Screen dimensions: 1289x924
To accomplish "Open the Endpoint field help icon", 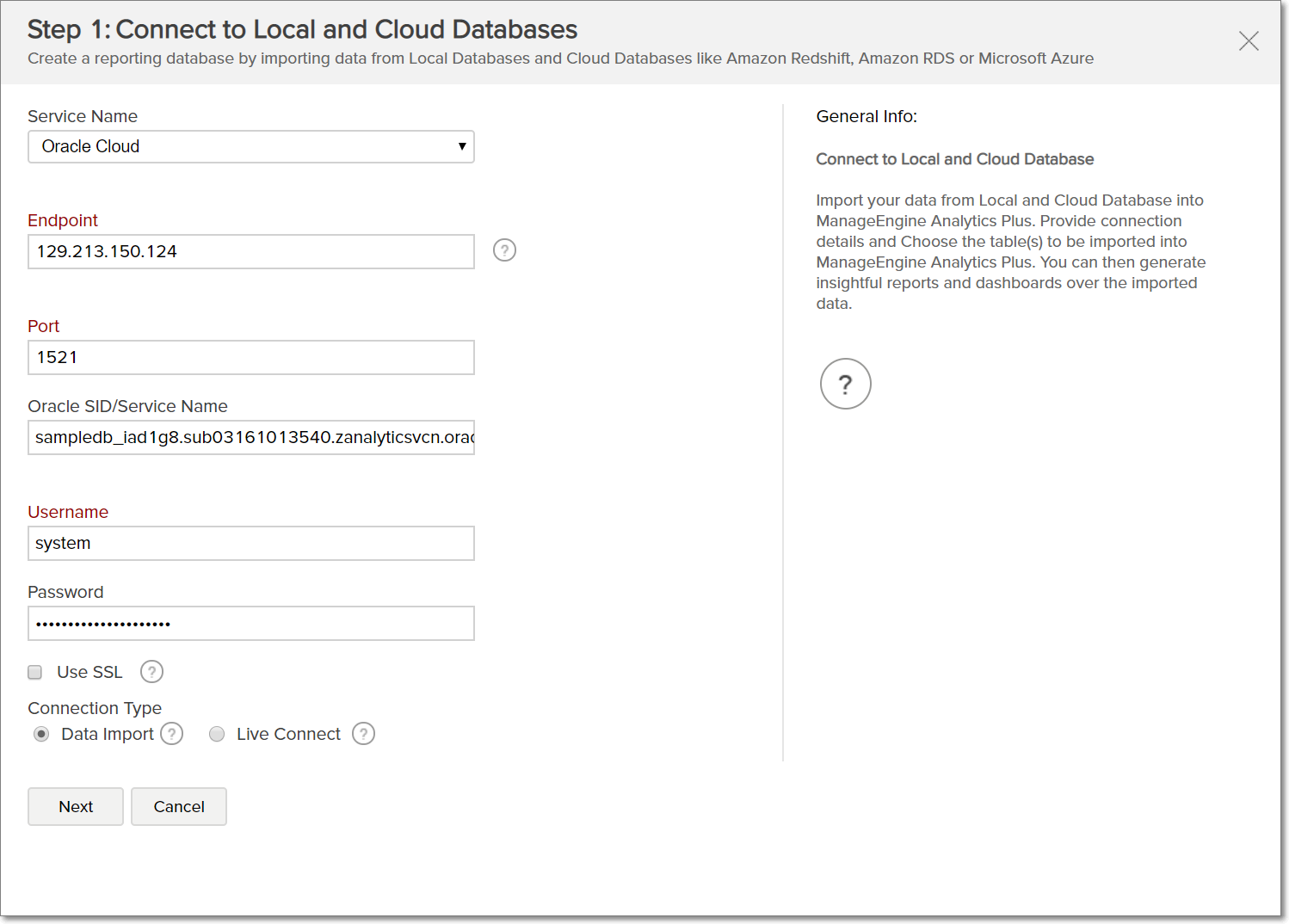I will (x=504, y=250).
